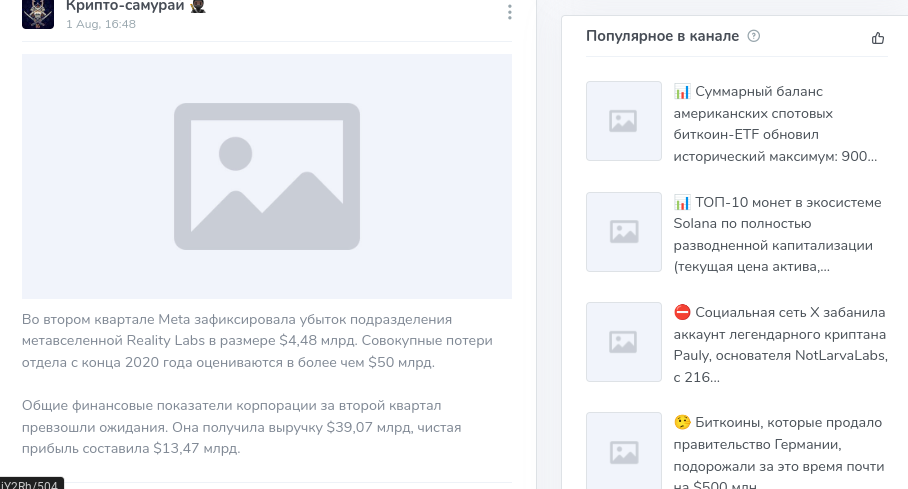Click paragraph starting Во втором квартале Meta
Viewport: 908px width, 489px height.
(257, 341)
